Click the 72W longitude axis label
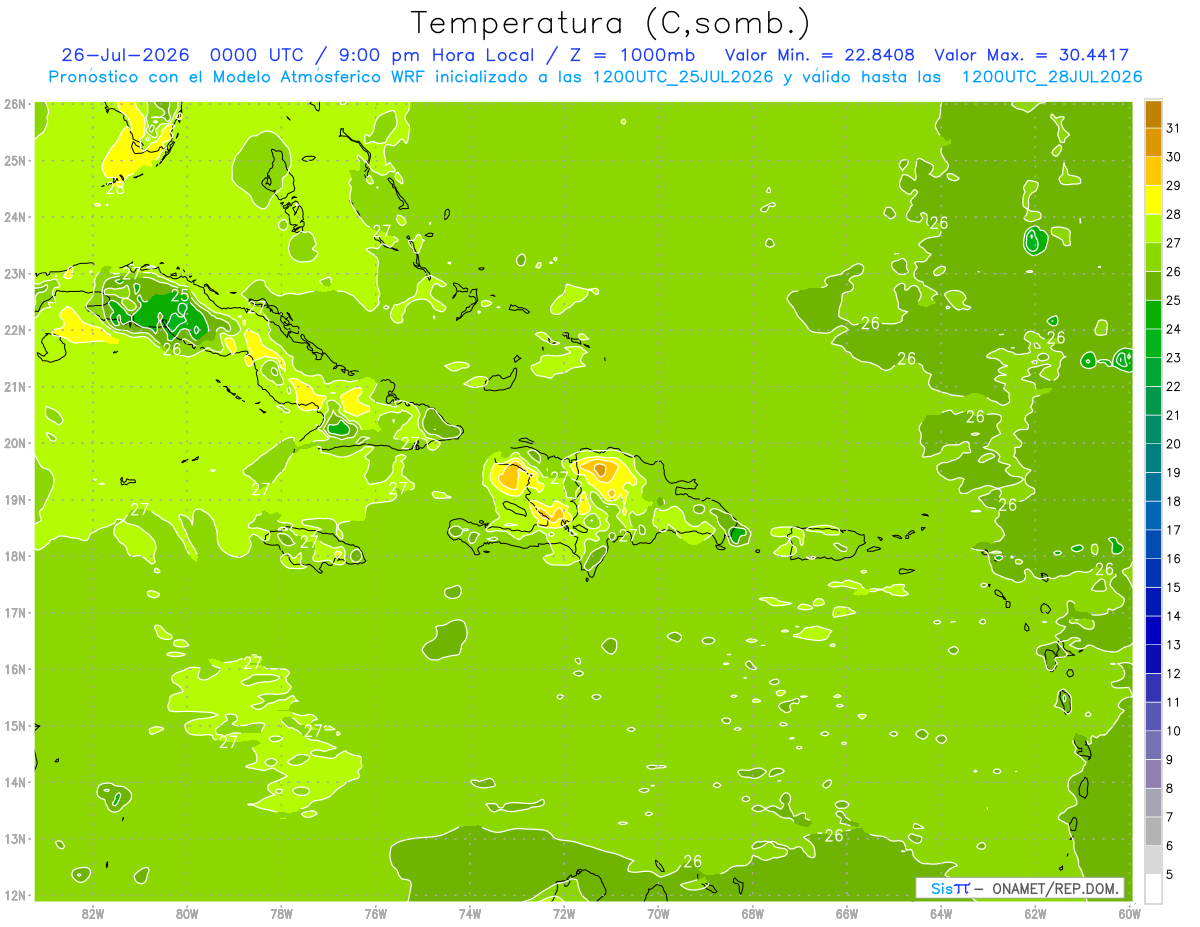The height and width of the screenshot is (927, 1200). click(564, 912)
